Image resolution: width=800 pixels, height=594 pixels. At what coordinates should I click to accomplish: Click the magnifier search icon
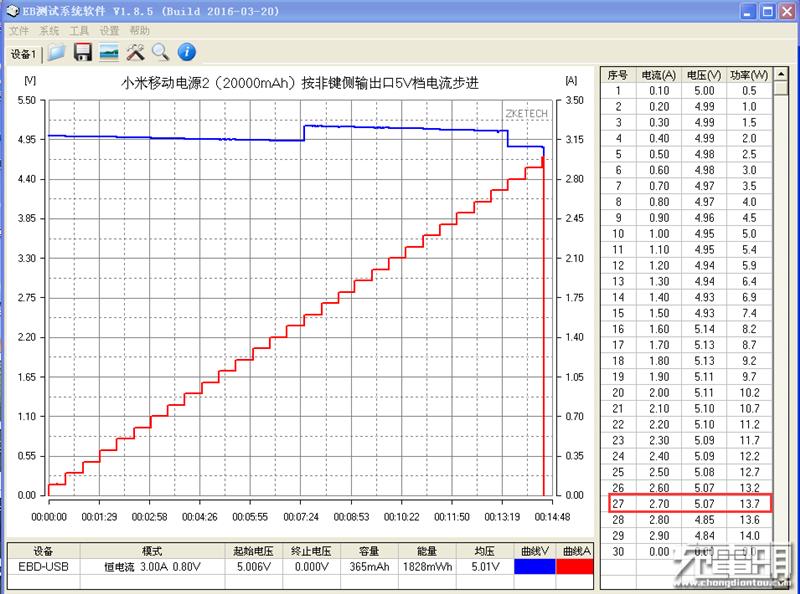tap(161, 52)
